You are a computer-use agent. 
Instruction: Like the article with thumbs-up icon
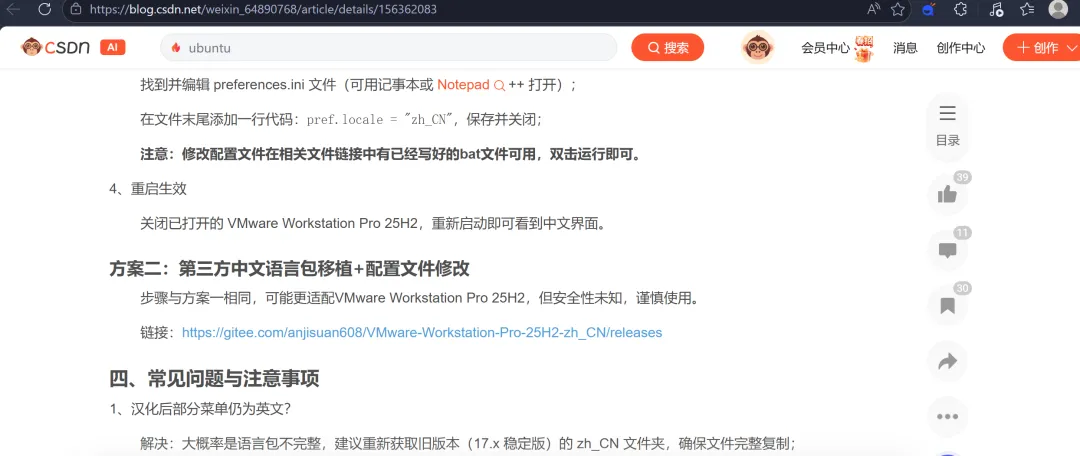click(x=948, y=195)
